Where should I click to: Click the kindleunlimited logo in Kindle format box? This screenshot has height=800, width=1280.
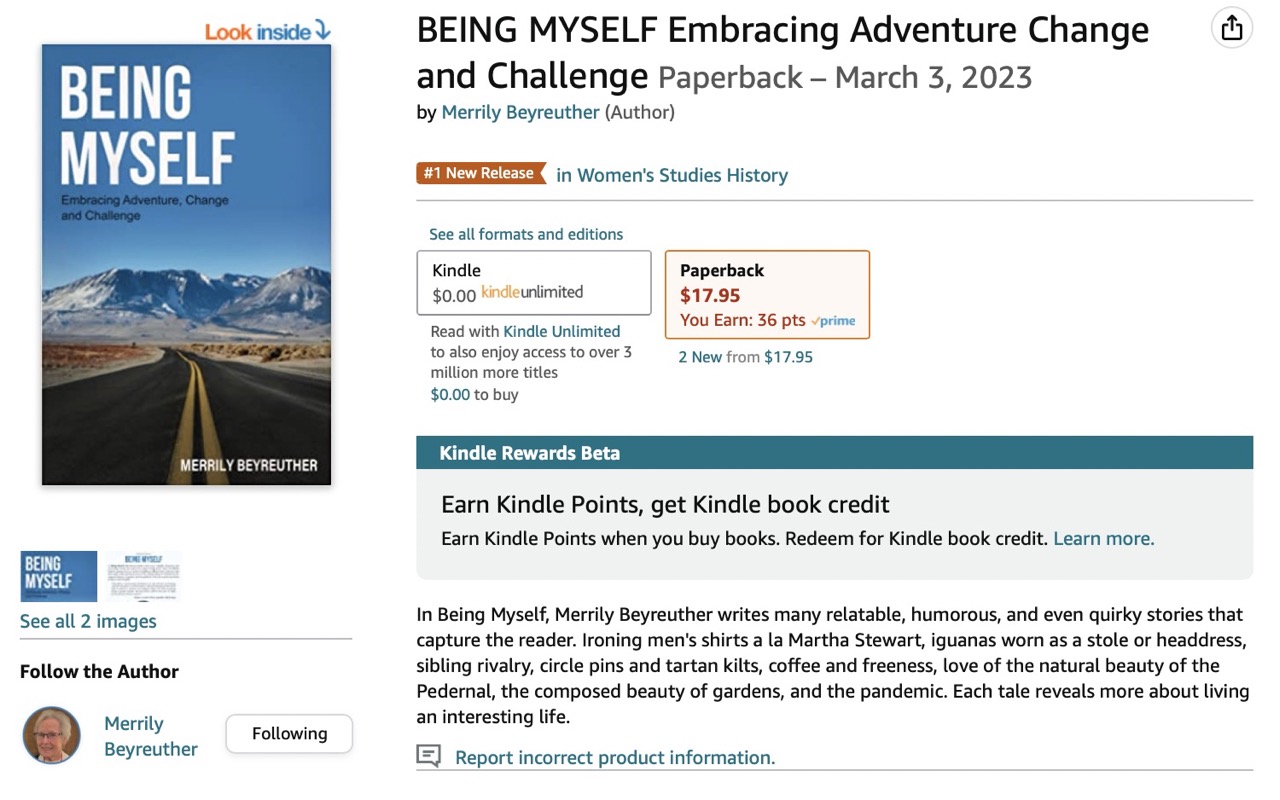(532, 293)
